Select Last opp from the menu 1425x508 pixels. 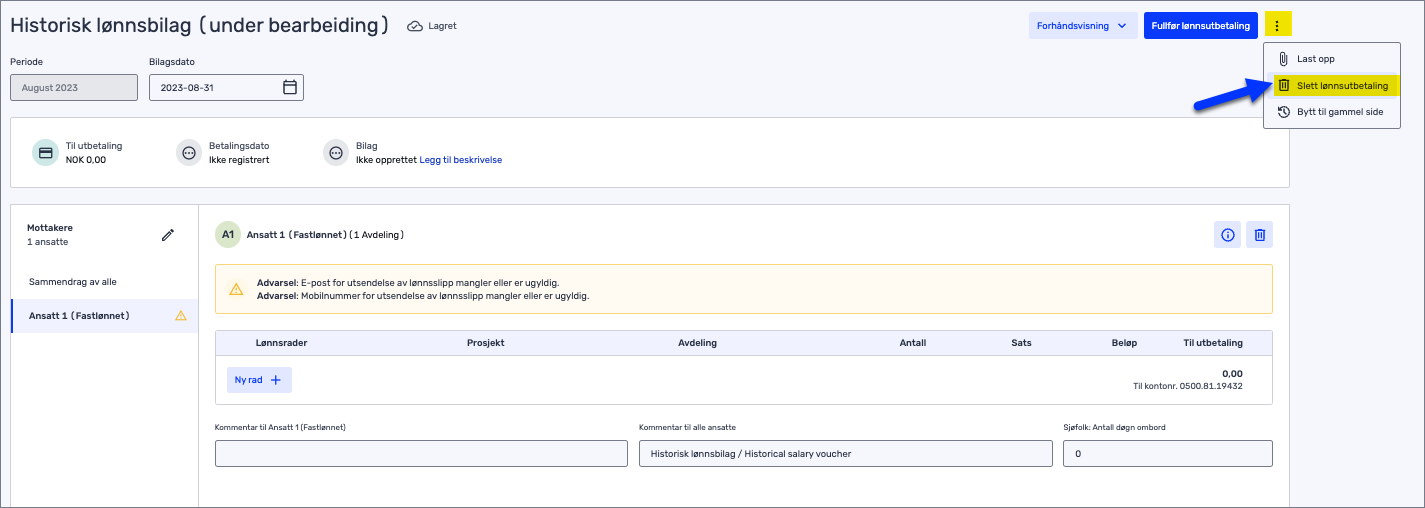pos(1315,59)
